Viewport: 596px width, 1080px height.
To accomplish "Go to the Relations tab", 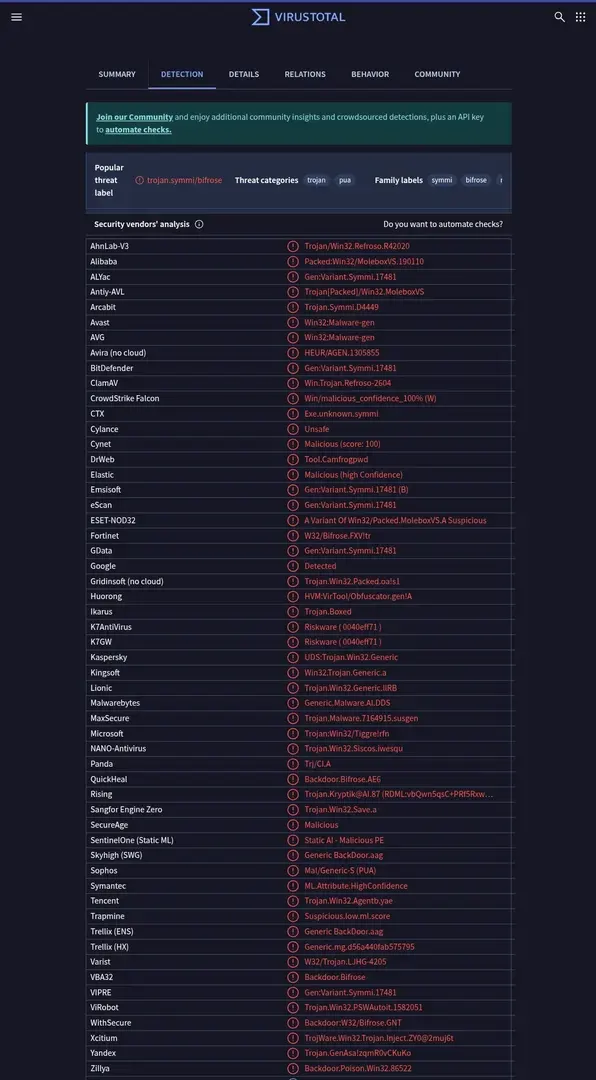I will click(305, 74).
